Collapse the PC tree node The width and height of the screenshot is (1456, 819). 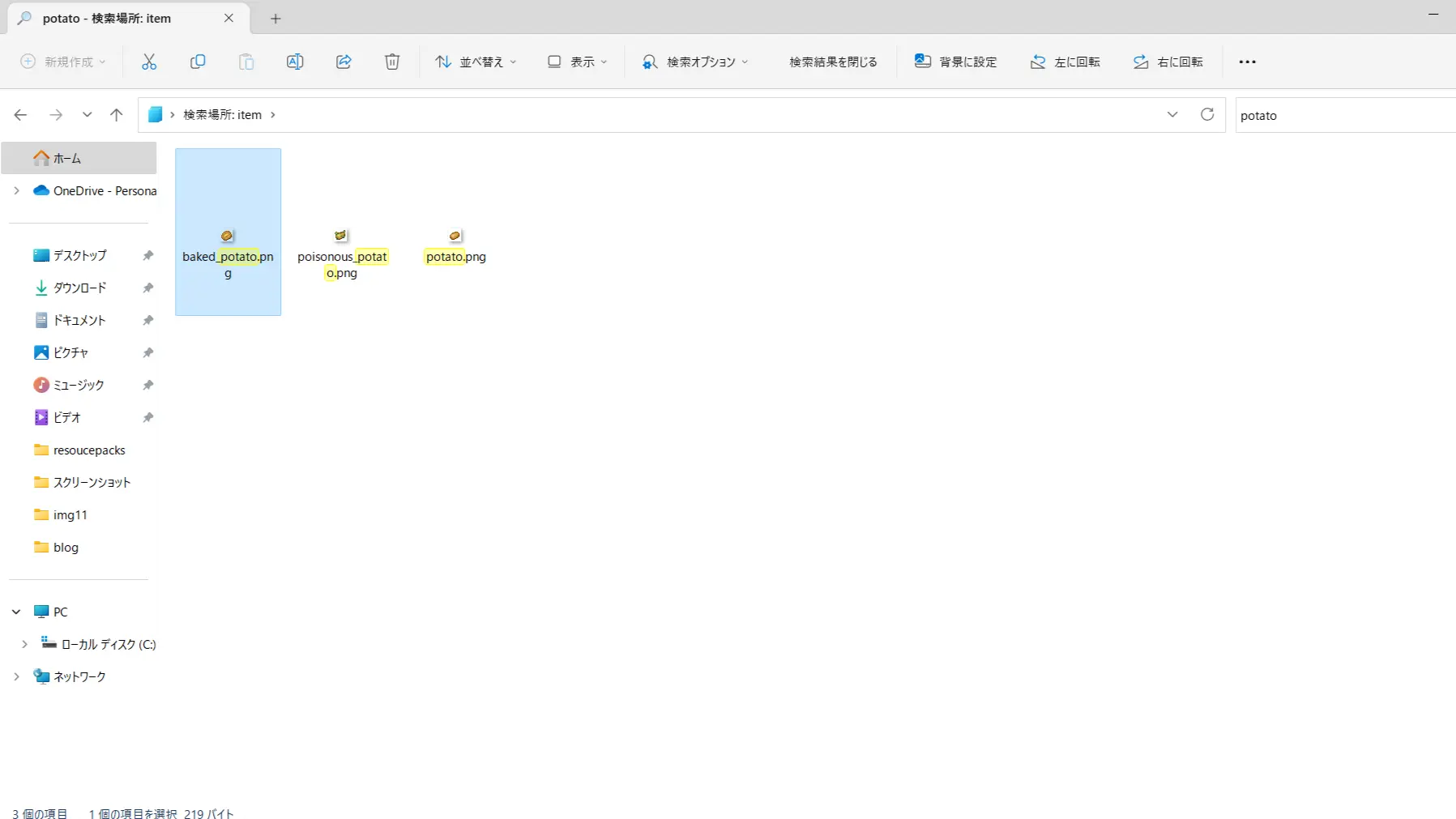(16, 612)
